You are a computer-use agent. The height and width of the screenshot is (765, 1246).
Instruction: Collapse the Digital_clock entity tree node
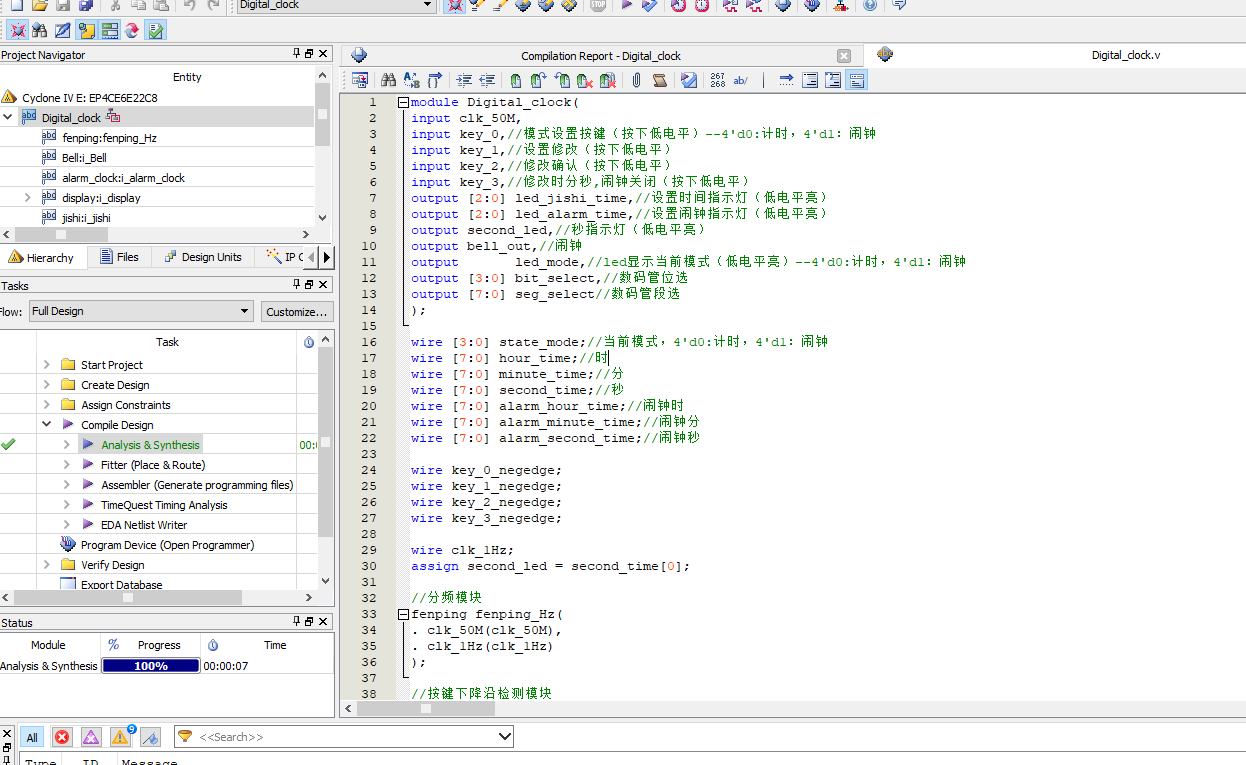(8, 117)
